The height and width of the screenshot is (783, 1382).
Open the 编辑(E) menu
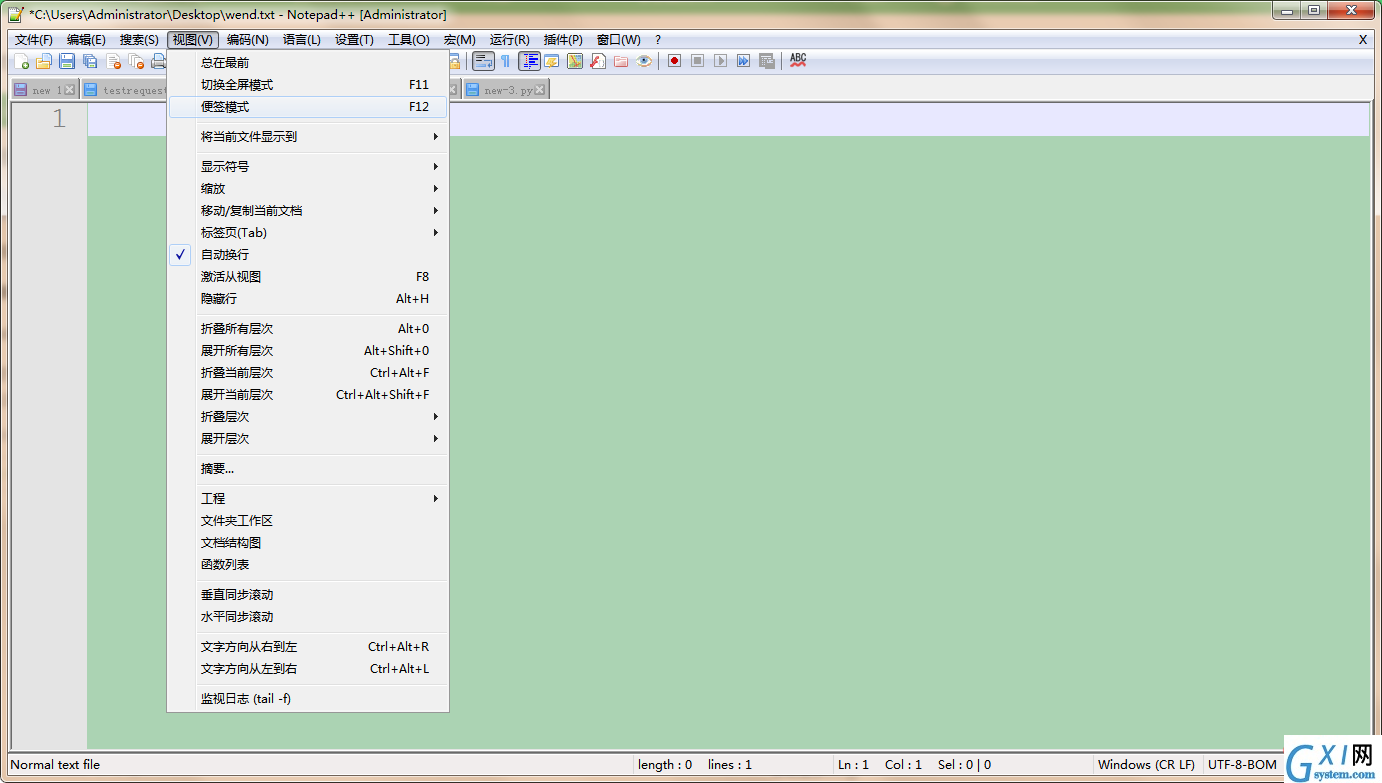click(86, 40)
